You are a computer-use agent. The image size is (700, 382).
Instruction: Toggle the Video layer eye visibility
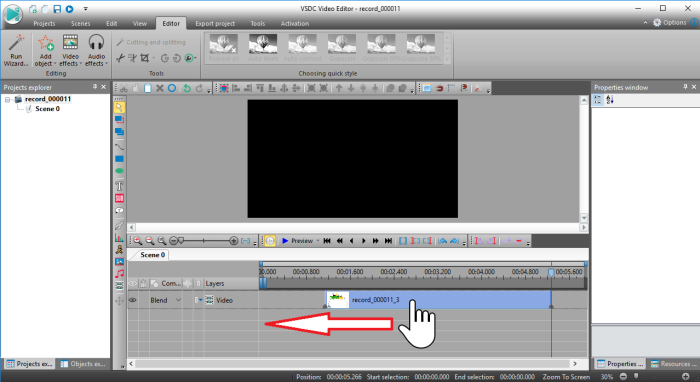(x=133, y=300)
